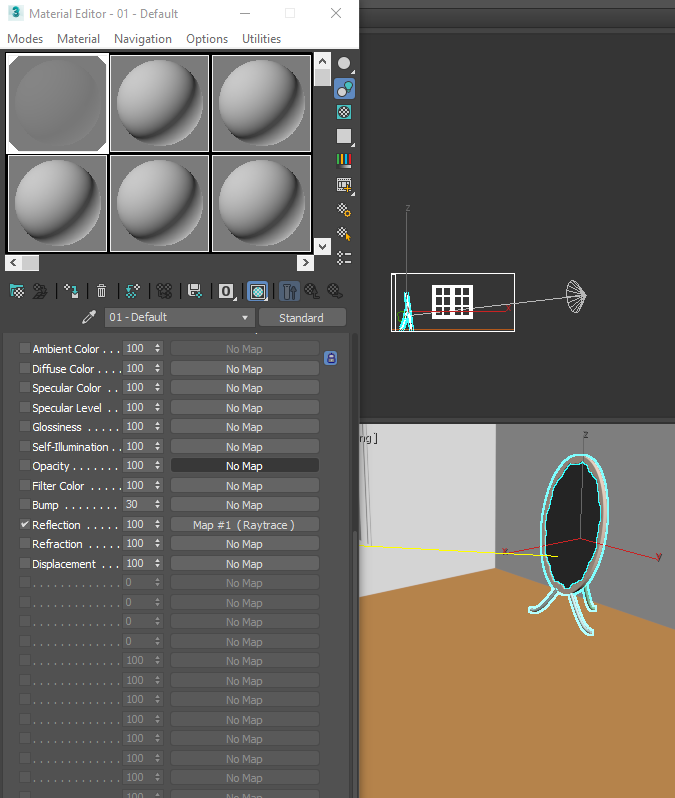
Task: Open Material Editor Options gear icon
Action: pyautogui.click(x=344, y=210)
